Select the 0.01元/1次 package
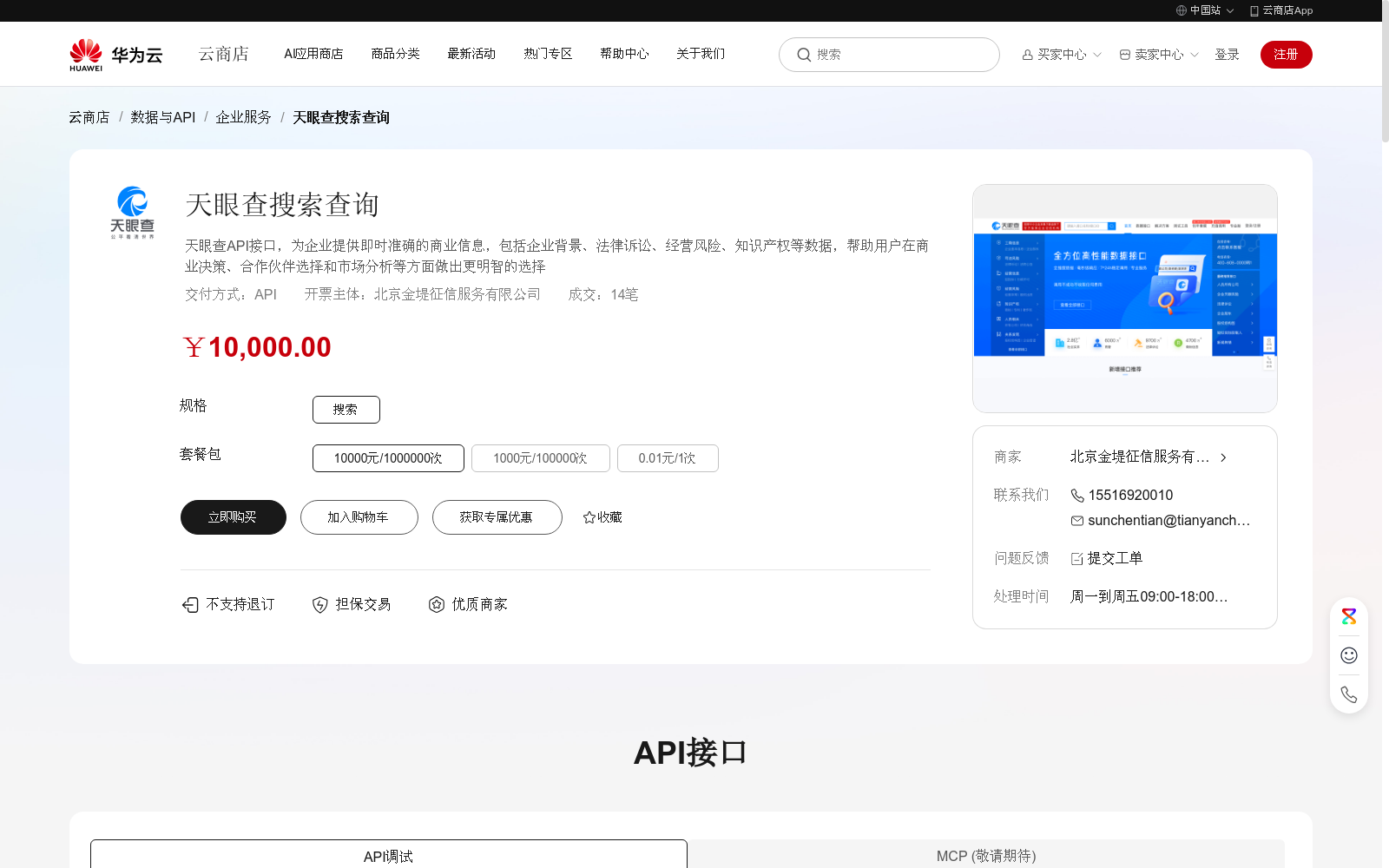This screenshot has height=868, width=1389. coord(668,458)
